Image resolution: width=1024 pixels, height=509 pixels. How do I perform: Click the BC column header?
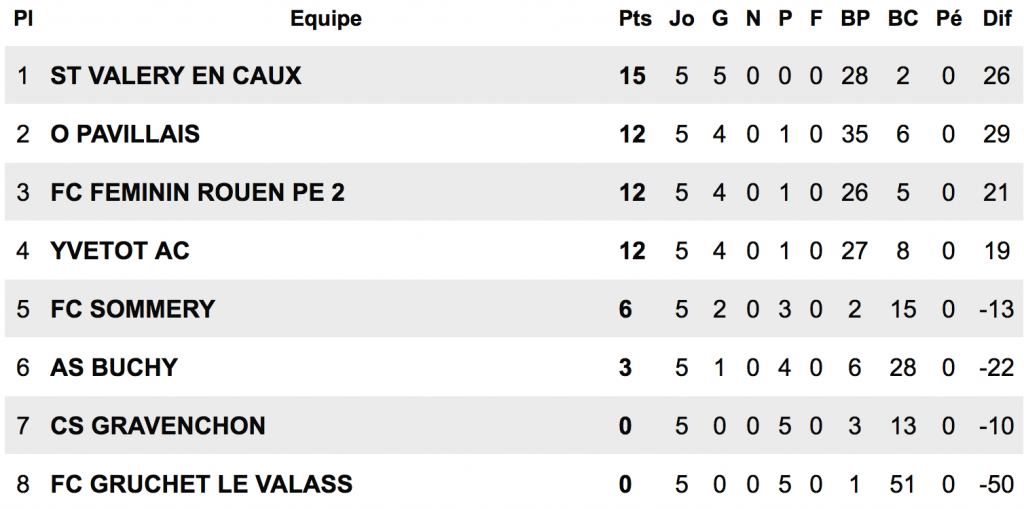point(903,19)
